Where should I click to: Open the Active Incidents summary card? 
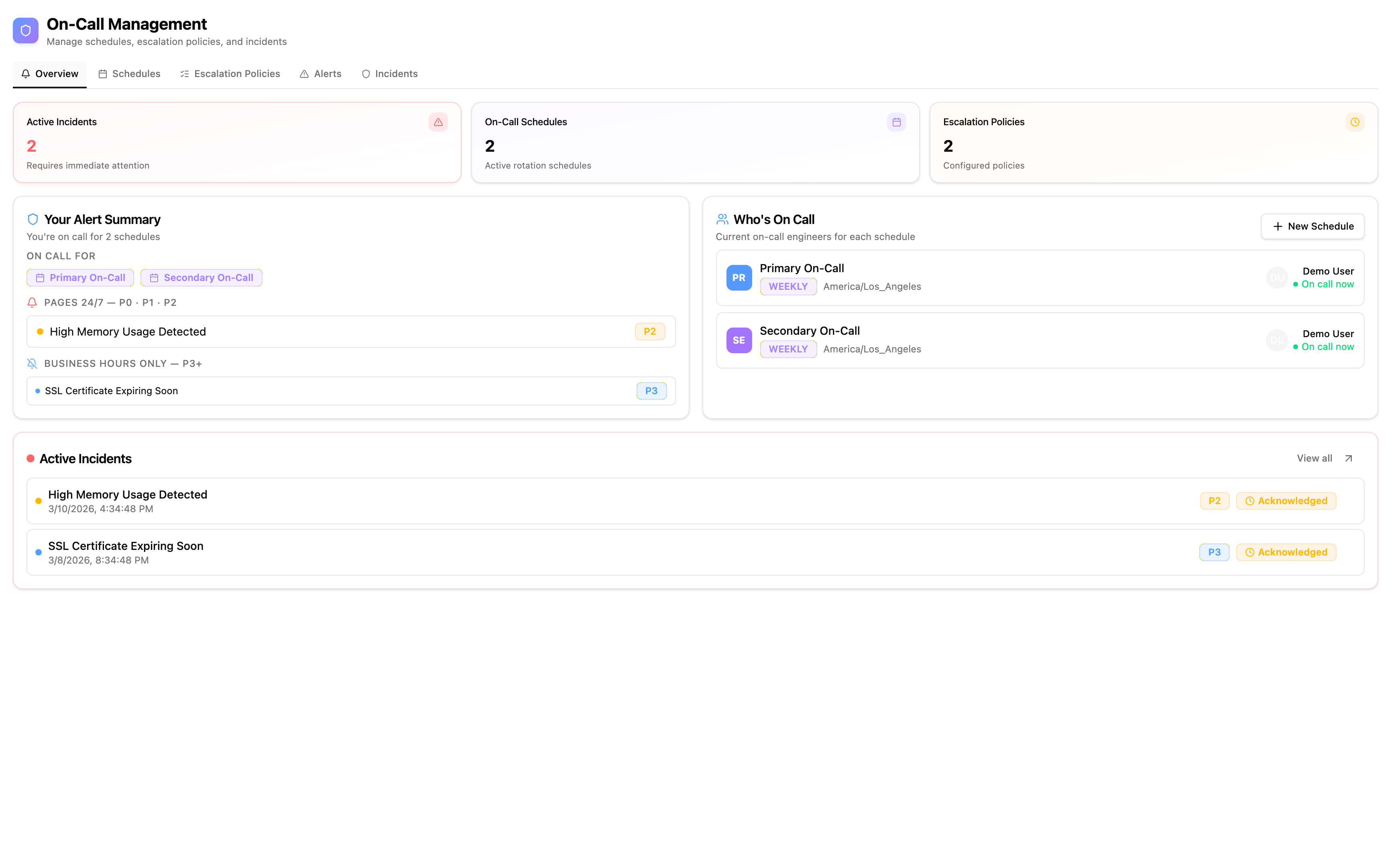point(237,143)
